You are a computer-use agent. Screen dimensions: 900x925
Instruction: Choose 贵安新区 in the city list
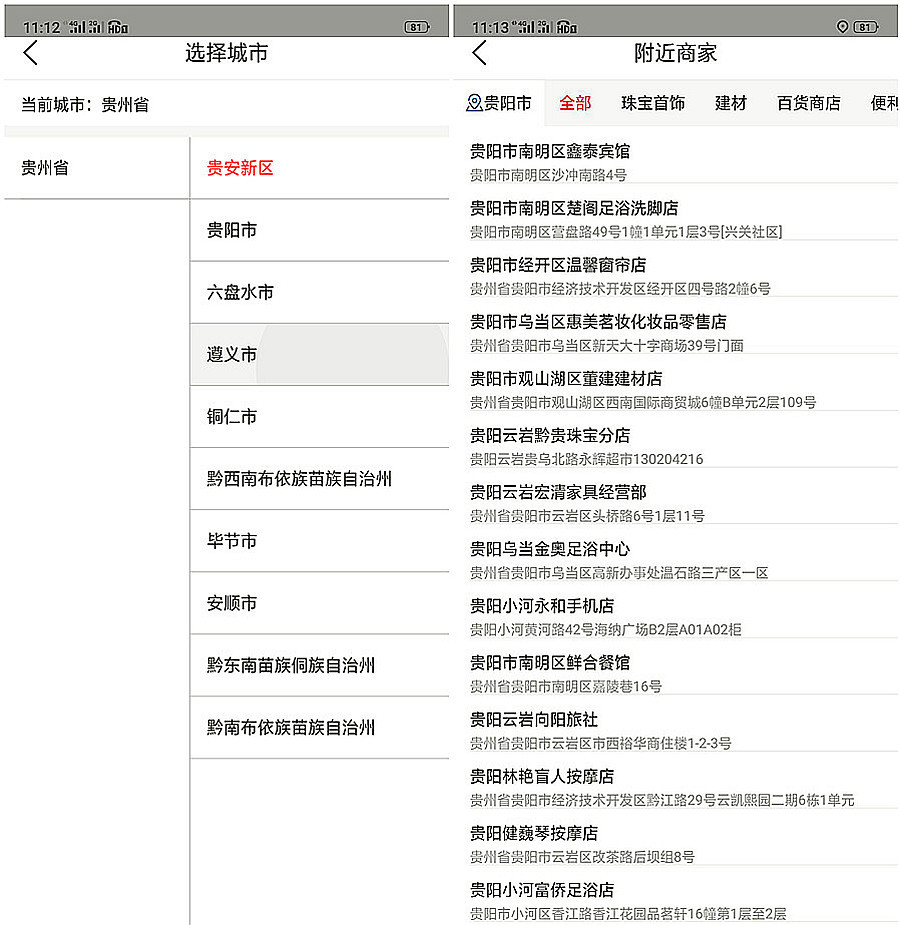click(x=320, y=168)
